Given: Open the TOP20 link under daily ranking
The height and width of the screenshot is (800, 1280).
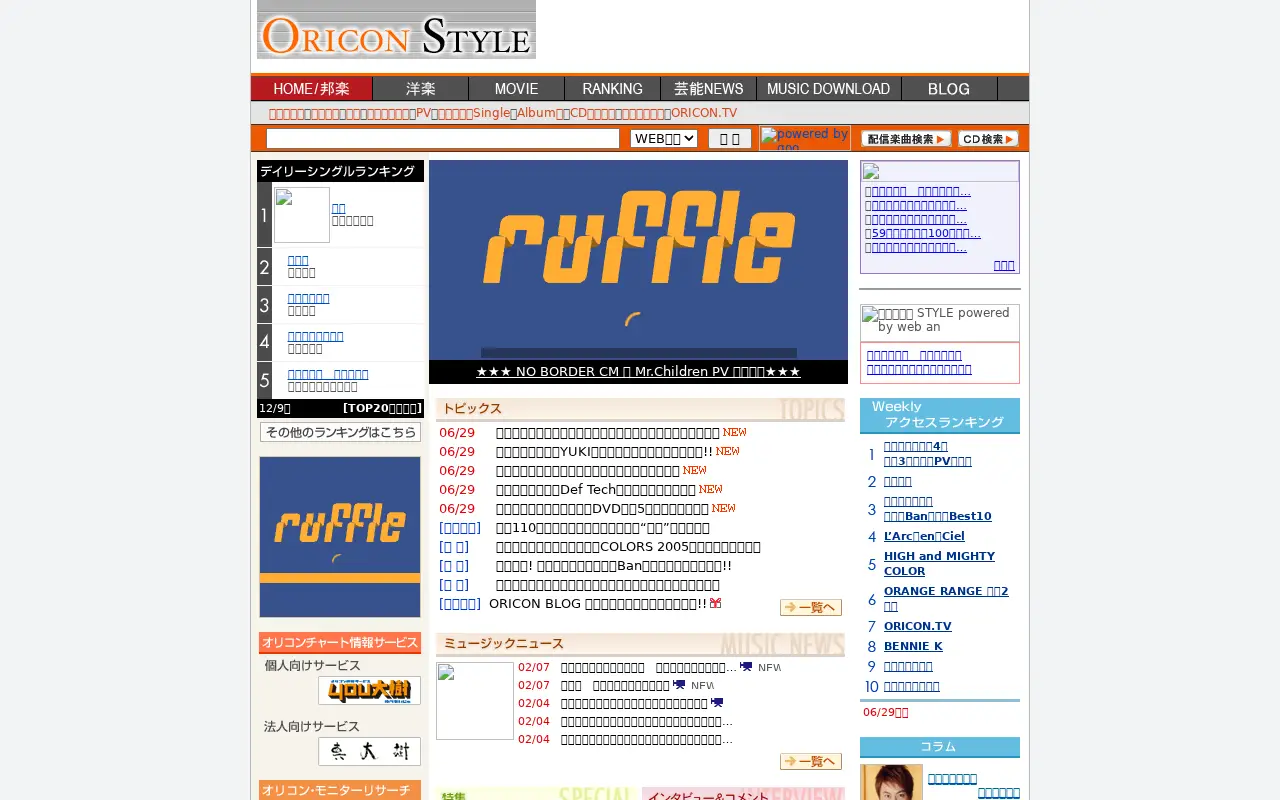Looking at the screenshot, I should pos(382,408).
